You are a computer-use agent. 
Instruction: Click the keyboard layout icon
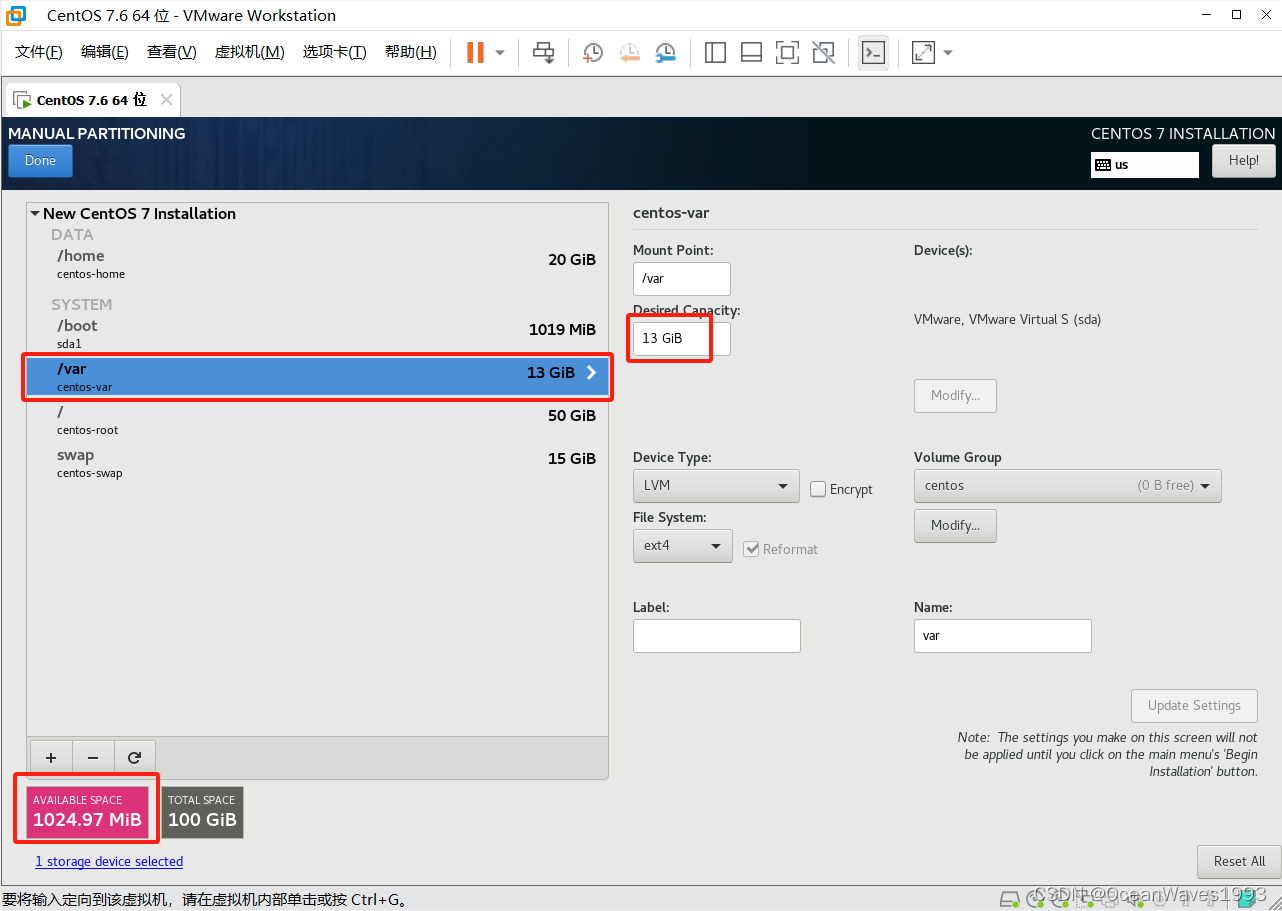(x=1103, y=165)
